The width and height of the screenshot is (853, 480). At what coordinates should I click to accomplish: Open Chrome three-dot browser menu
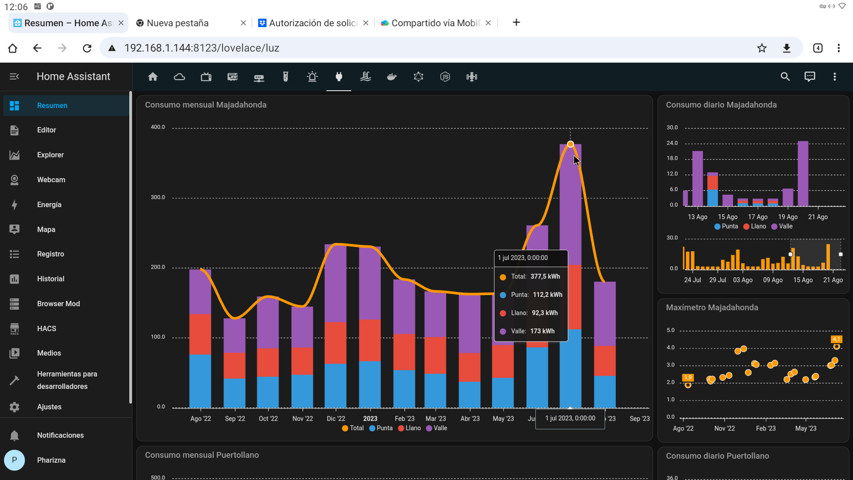tap(839, 48)
